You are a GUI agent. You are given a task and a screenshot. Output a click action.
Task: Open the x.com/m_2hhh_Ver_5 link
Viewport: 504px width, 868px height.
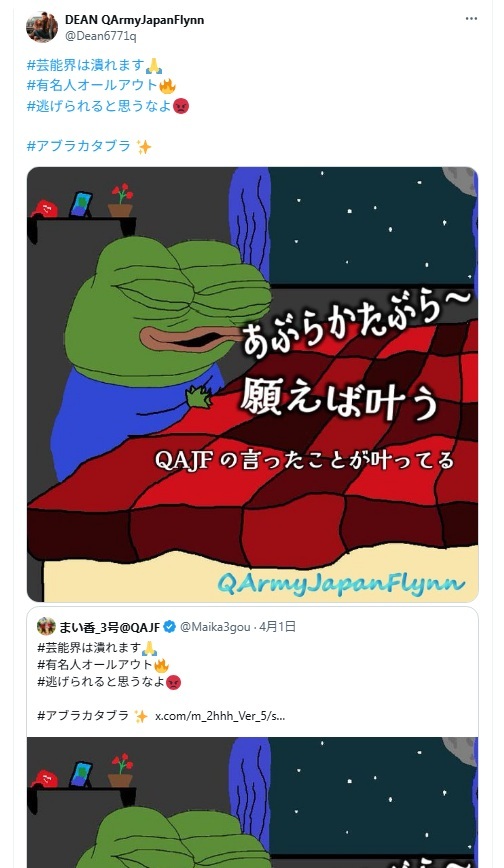(220, 716)
